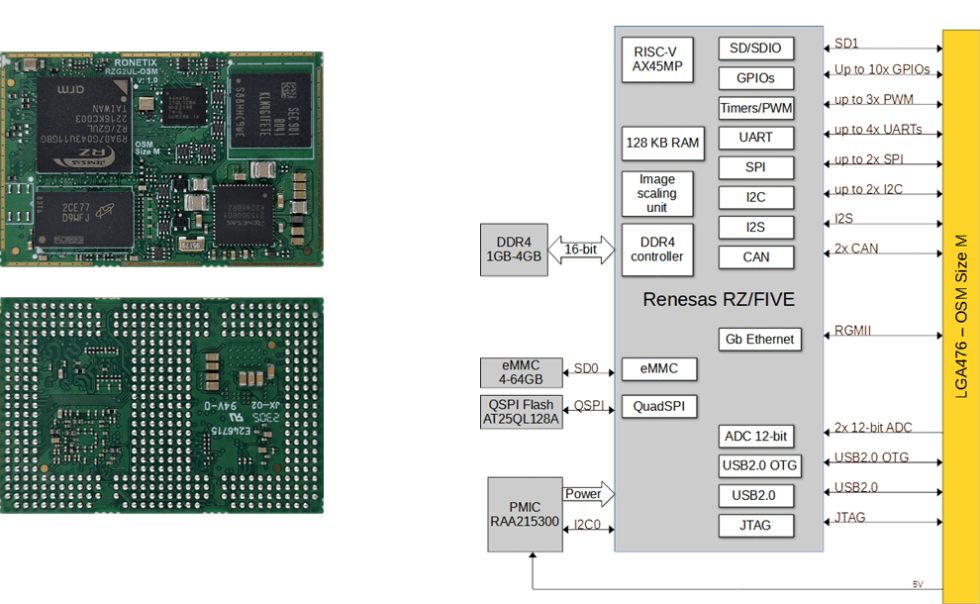Click the "2x CAN" signal label
The height and width of the screenshot is (604, 980).
(x=856, y=249)
